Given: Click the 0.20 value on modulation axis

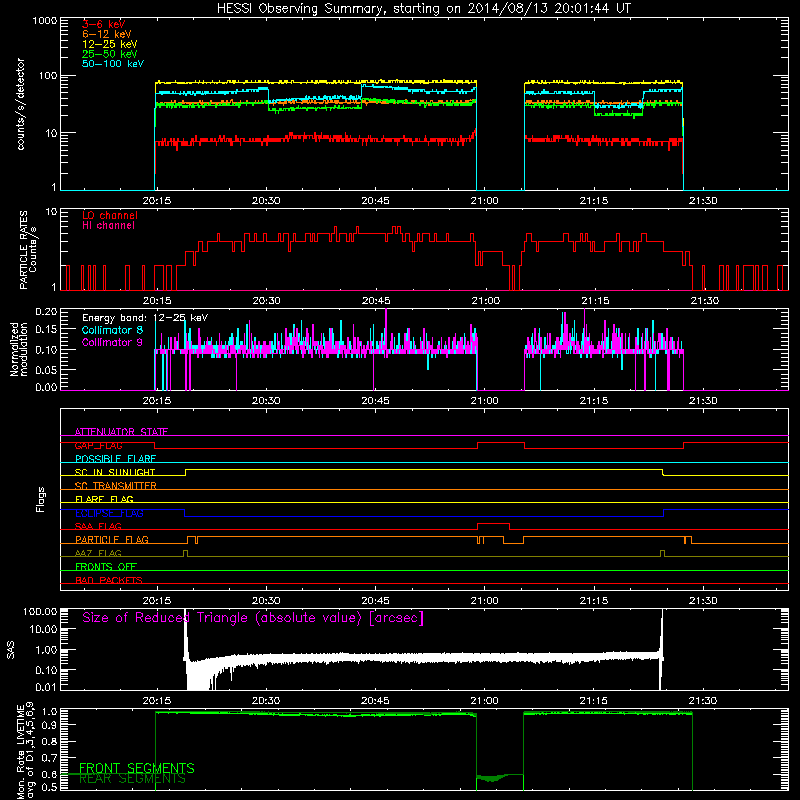Looking at the screenshot, I should point(46,311).
